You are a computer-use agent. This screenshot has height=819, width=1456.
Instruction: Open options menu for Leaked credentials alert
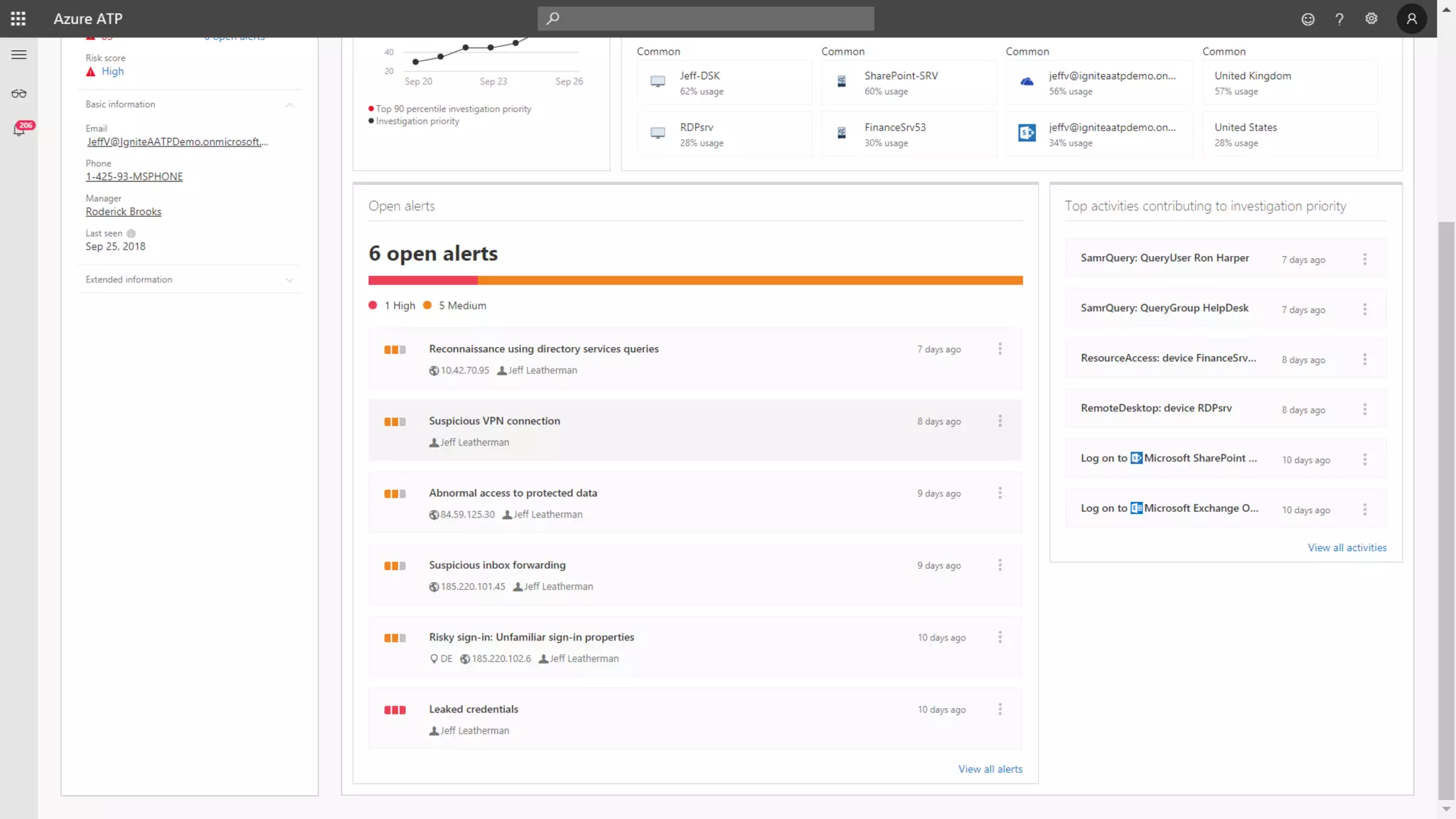(1000, 710)
